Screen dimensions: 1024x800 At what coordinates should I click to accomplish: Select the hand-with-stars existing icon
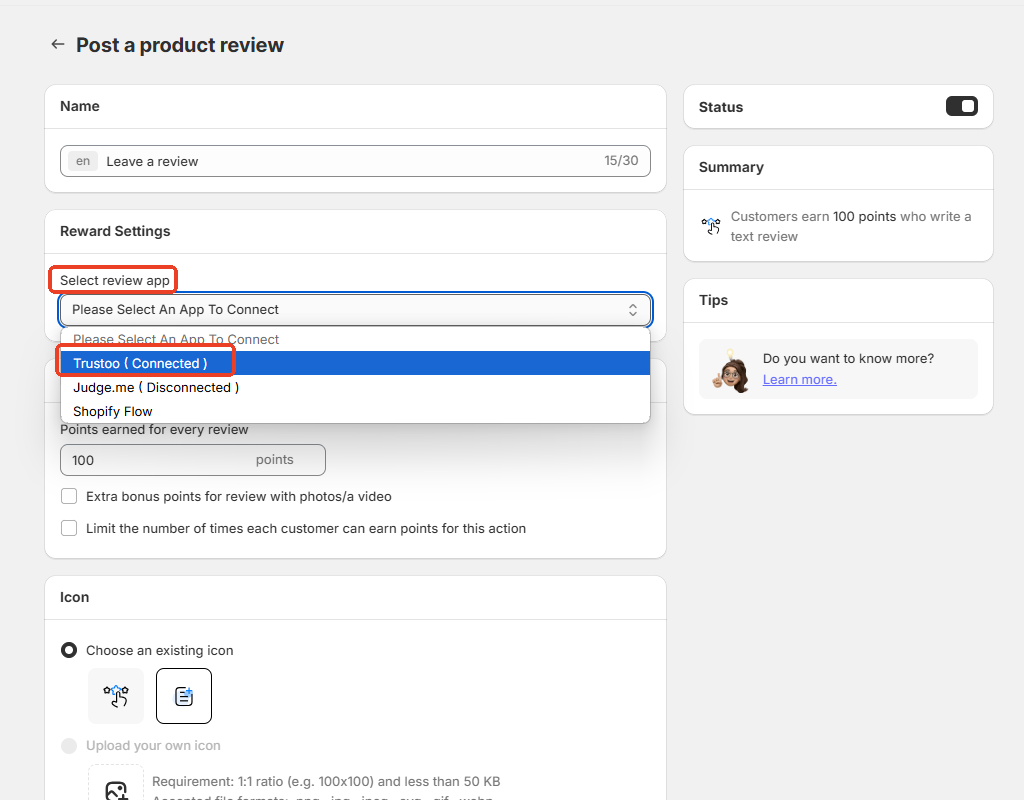click(116, 696)
